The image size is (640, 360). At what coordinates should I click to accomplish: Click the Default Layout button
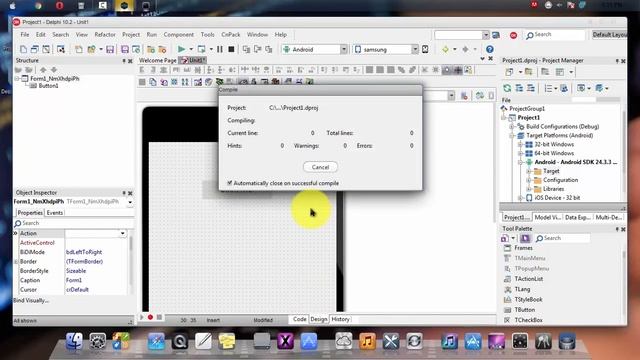coord(609,35)
